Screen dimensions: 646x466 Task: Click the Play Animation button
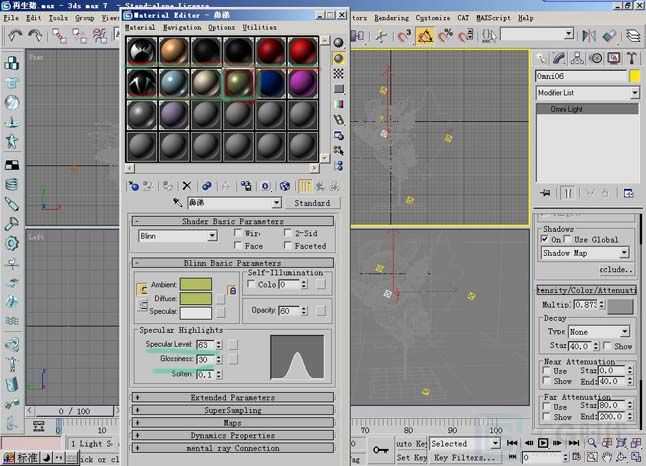coord(543,443)
